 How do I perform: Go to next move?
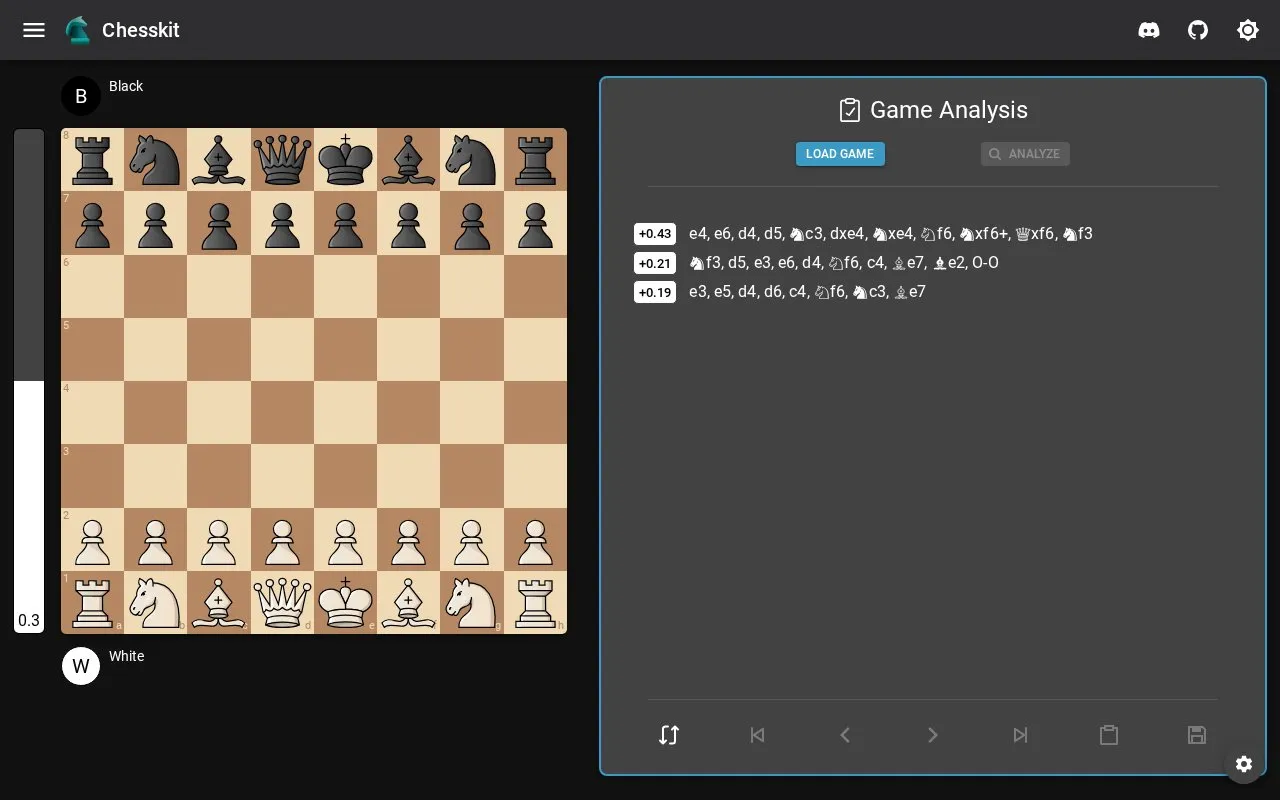click(x=932, y=735)
